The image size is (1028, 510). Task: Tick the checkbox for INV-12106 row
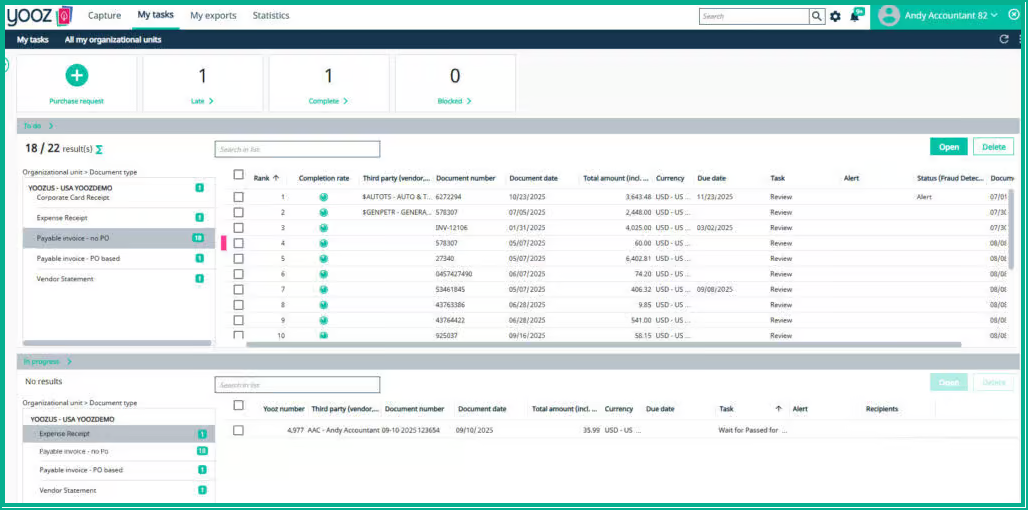click(x=239, y=227)
